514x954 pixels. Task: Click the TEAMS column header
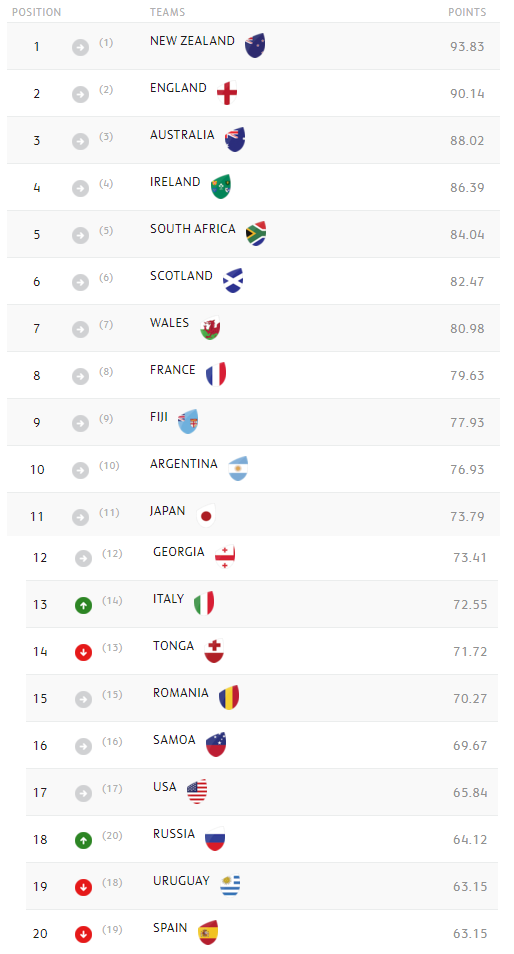point(167,12)
